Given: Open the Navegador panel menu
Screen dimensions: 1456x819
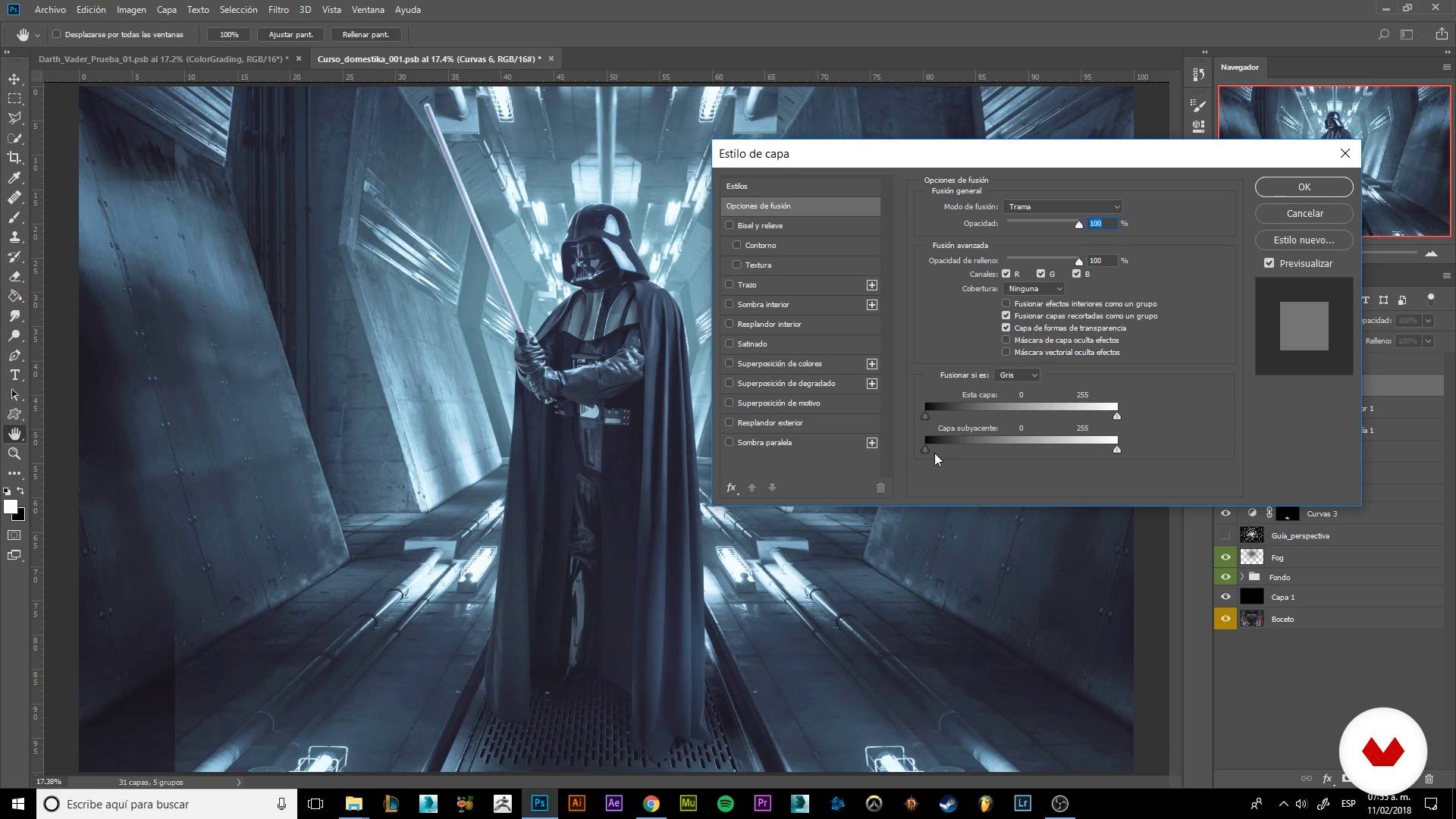Looking at the screenshot, I should tap(1446, 67).
